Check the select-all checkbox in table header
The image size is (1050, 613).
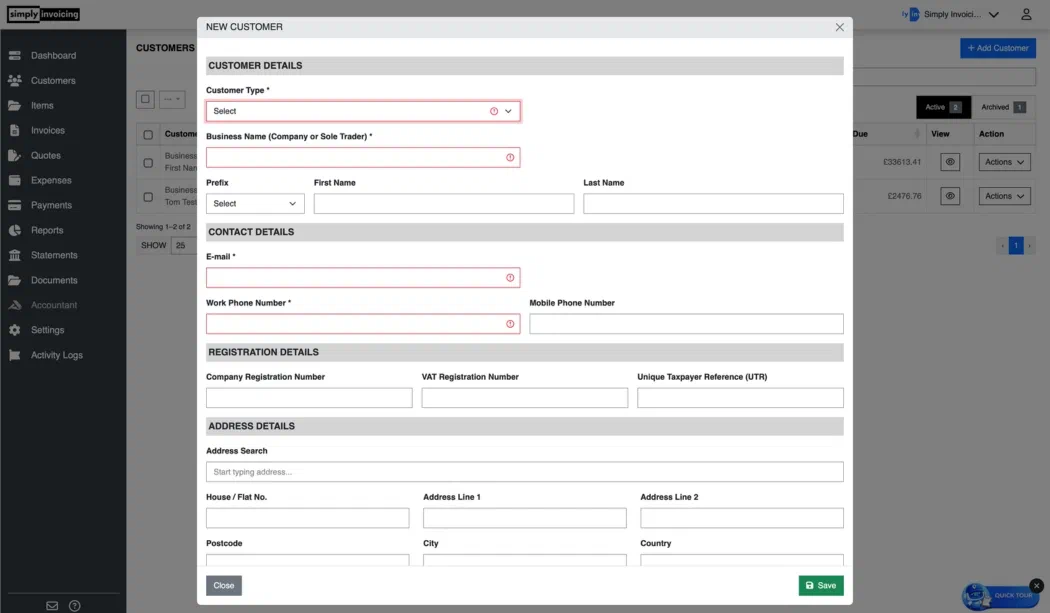pos(148,134)
